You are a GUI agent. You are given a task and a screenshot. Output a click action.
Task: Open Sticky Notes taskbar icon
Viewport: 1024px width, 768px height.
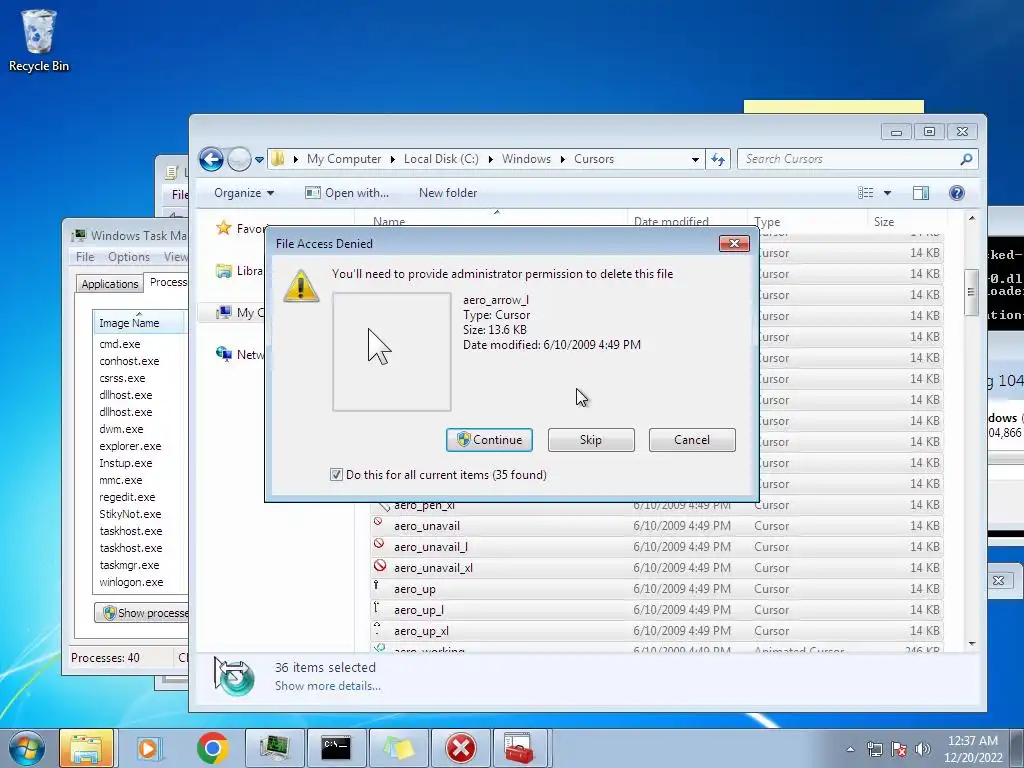[399, 748]
